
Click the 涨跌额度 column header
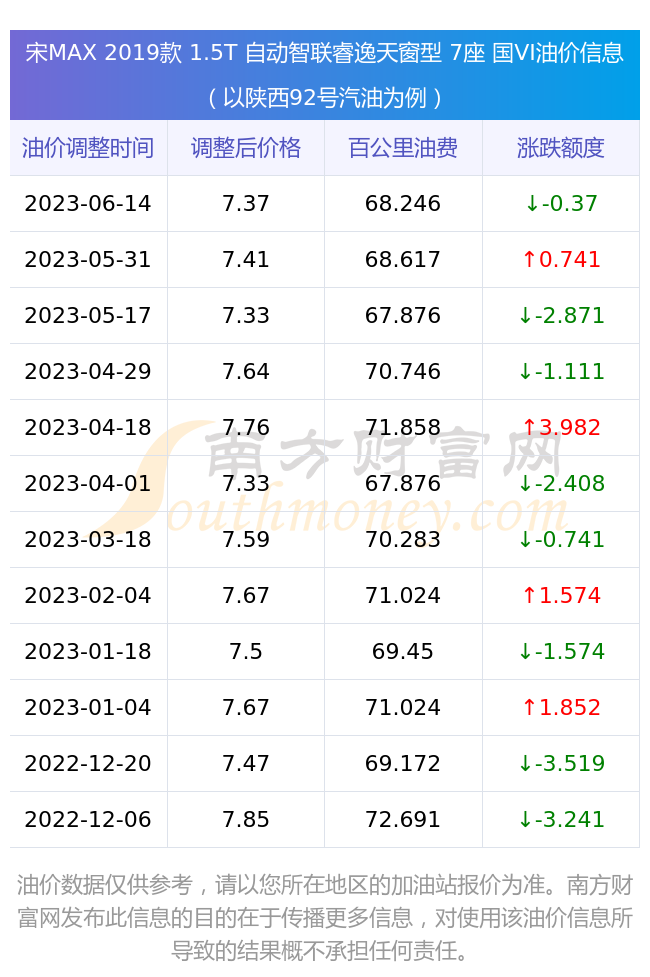point(560,148)
